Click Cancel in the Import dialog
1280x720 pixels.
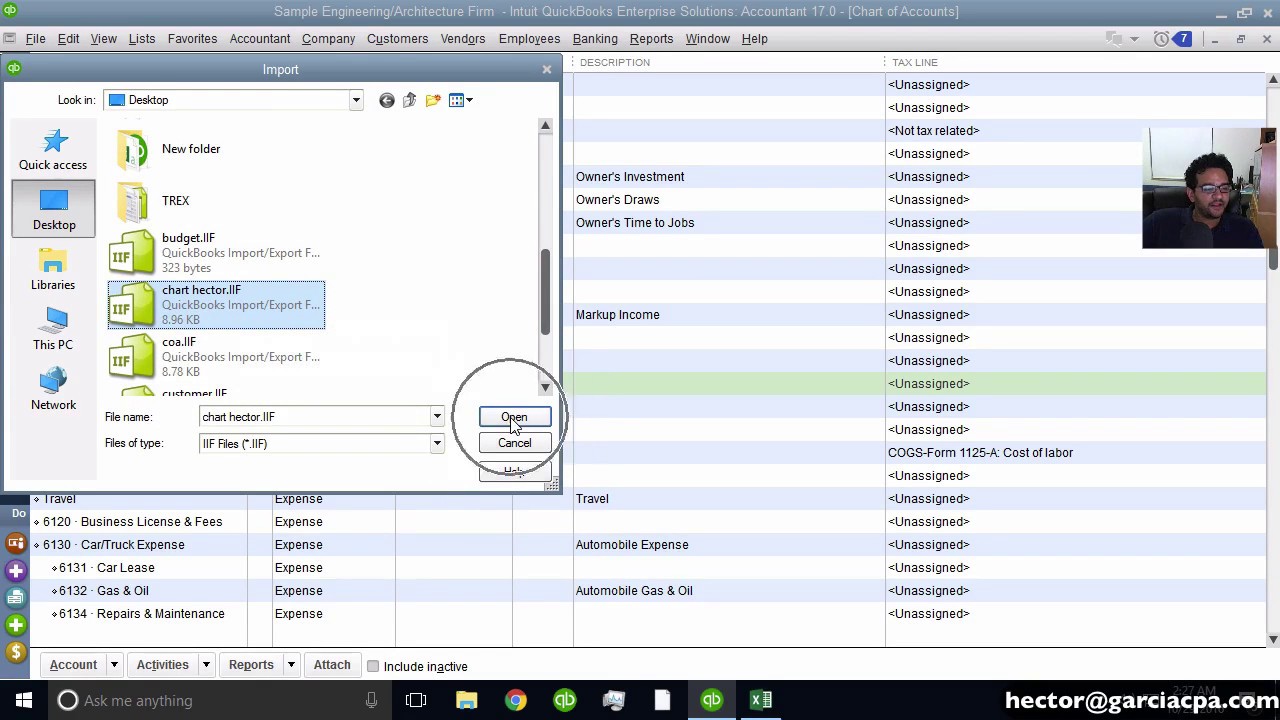(x=514, y=443)
